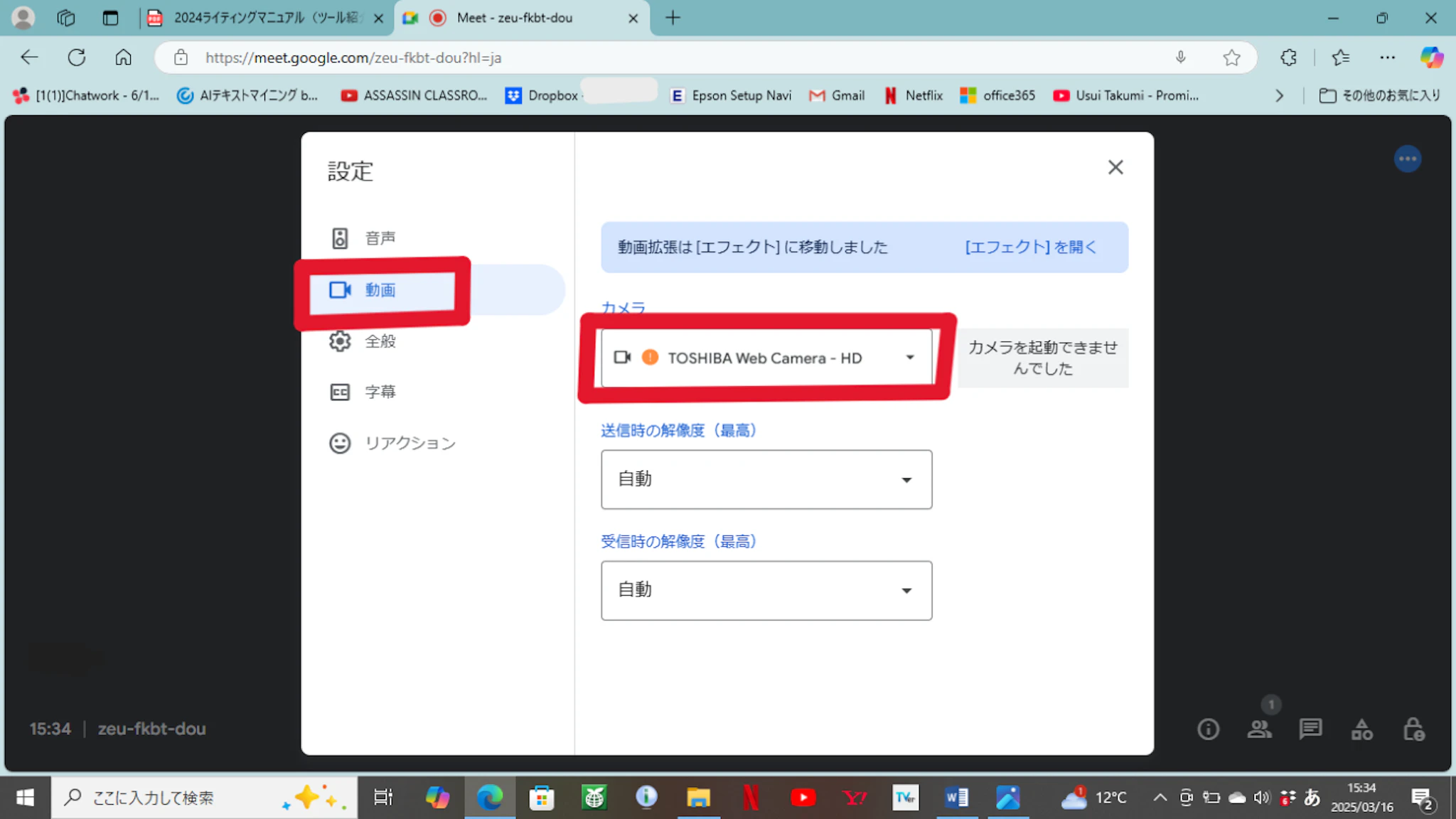Open the activities shapes icon
Viewport: 1456px width, 819px height.
(1361, 729)
